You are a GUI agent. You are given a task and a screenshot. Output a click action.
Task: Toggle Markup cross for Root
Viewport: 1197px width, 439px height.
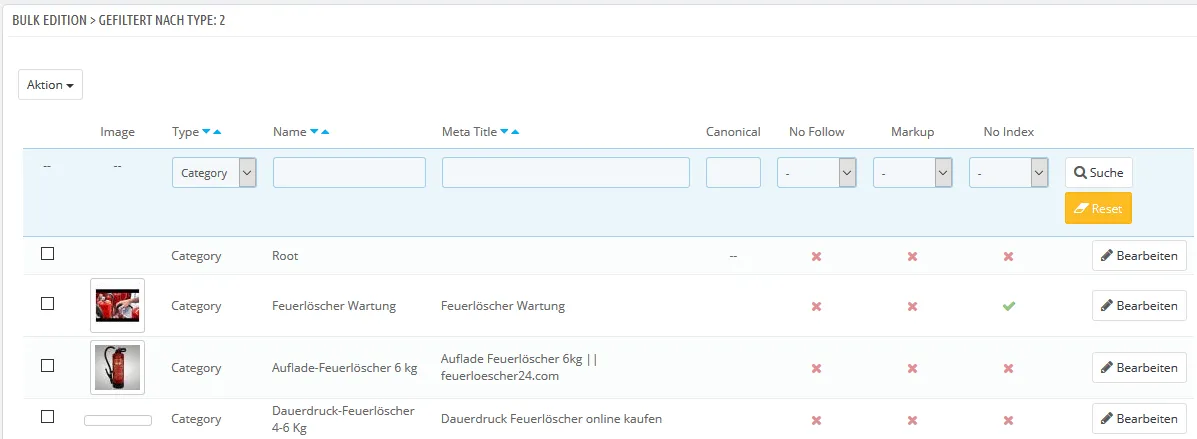click(912, 257)
